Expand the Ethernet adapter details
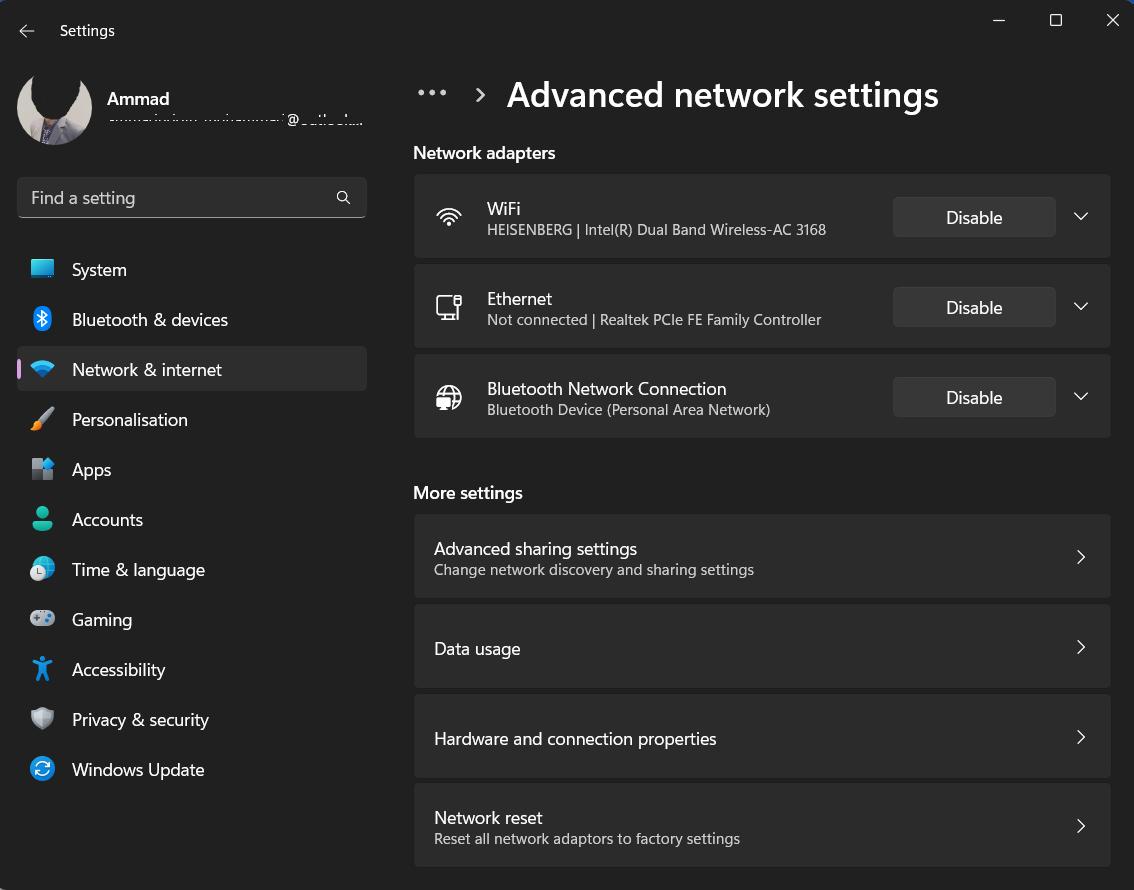Screen dimensions: 1134x890 click(x=1080, y=307)
